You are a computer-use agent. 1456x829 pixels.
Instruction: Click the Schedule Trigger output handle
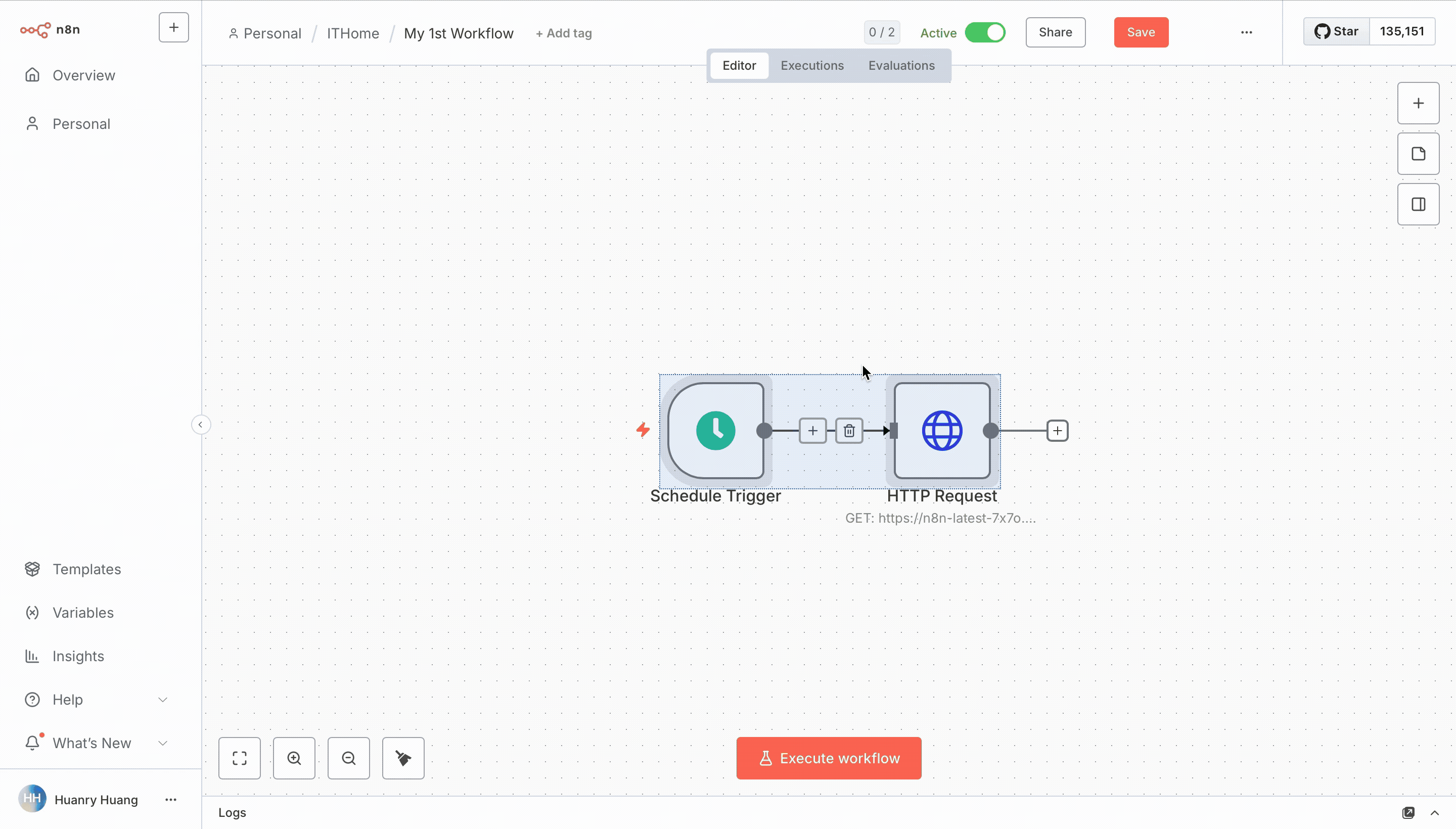tap(764, 431)
